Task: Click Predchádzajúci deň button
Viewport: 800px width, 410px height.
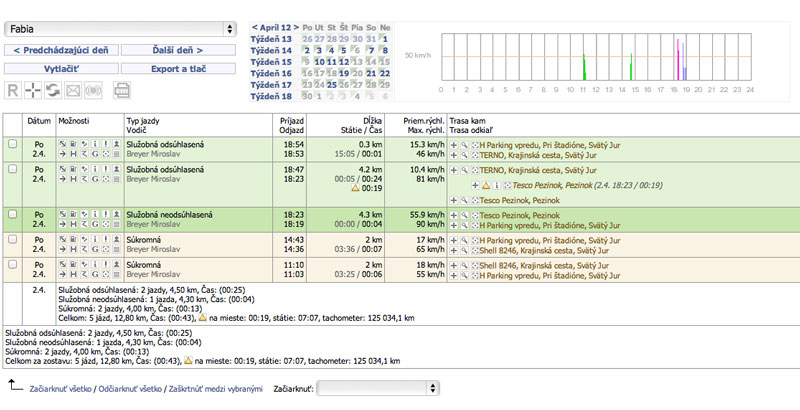Action: [61, 50]
